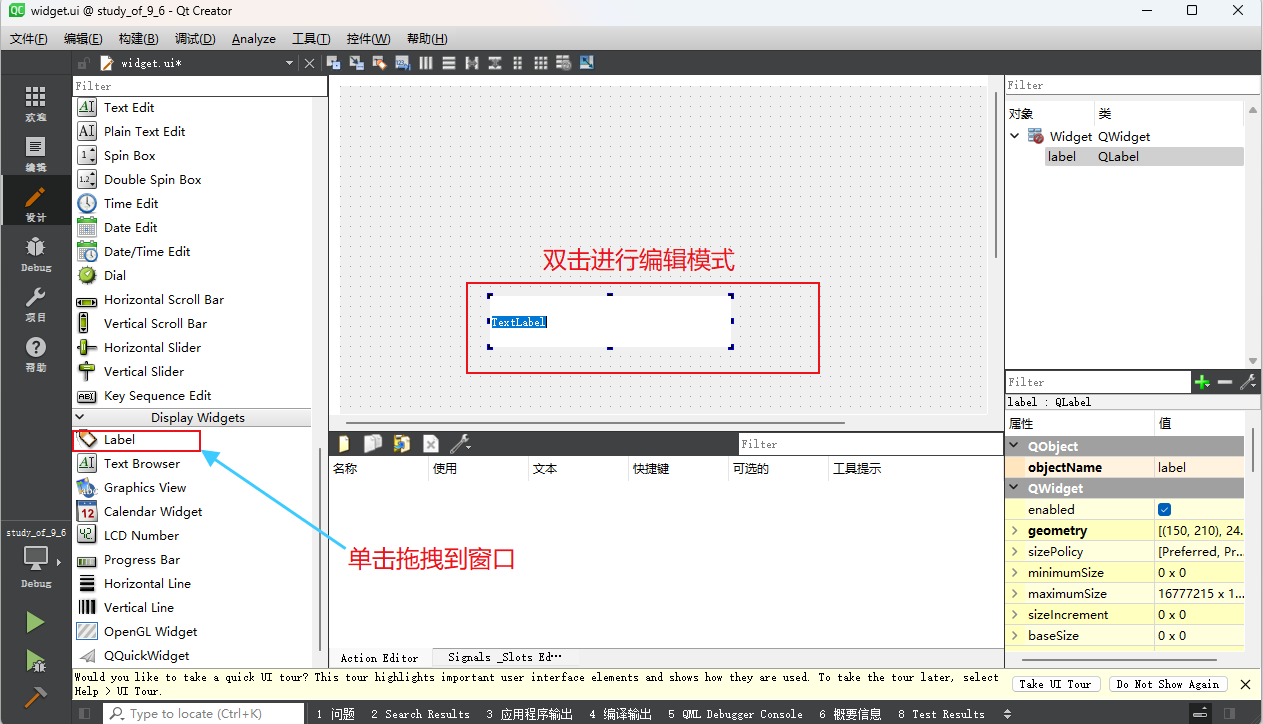
Task: Click Delete action icon in Action Editor
Action: click(x=431, y=444)
